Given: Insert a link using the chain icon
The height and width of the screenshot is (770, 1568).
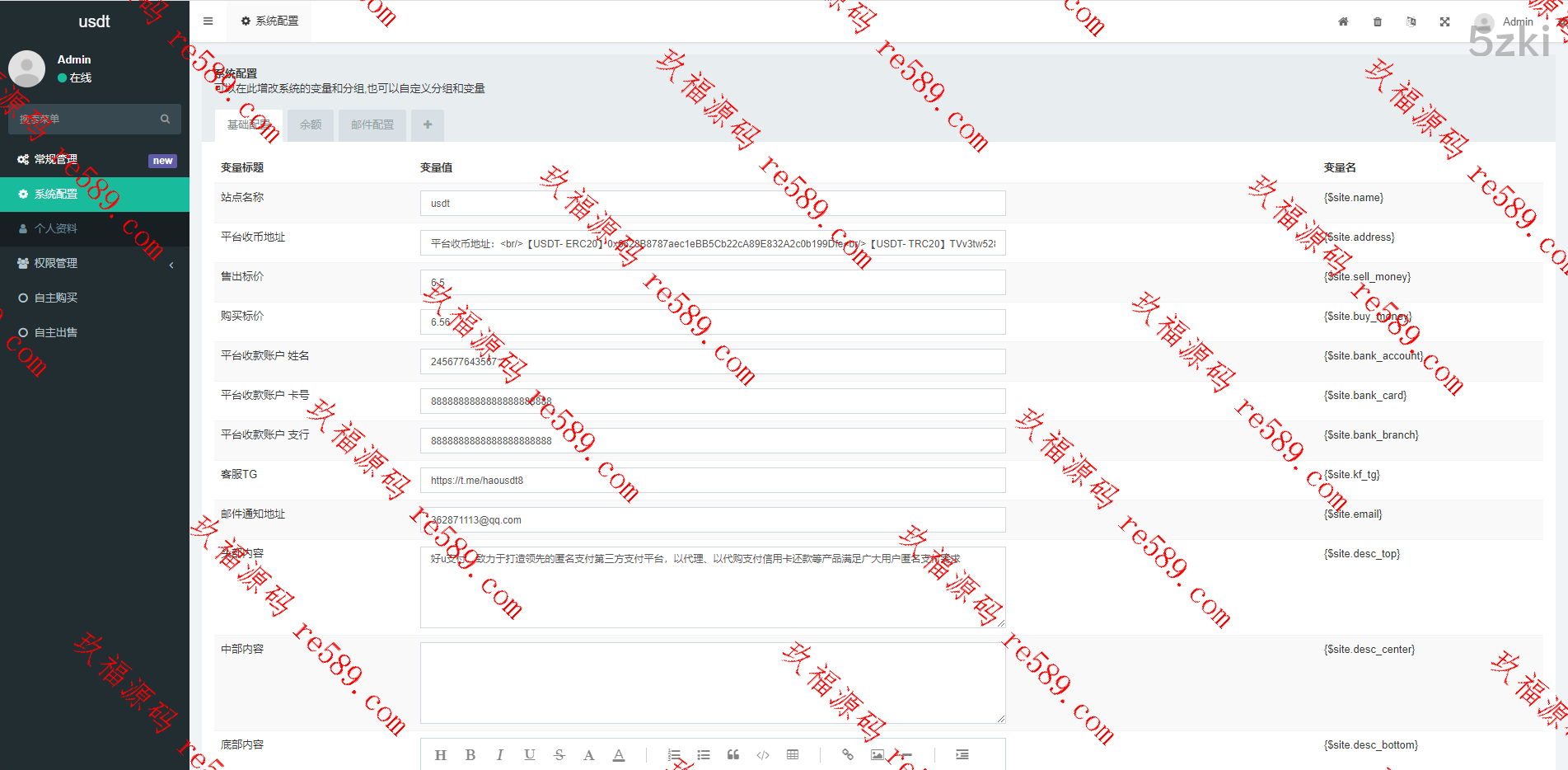Looking at the screenshot, I should 847,755.
